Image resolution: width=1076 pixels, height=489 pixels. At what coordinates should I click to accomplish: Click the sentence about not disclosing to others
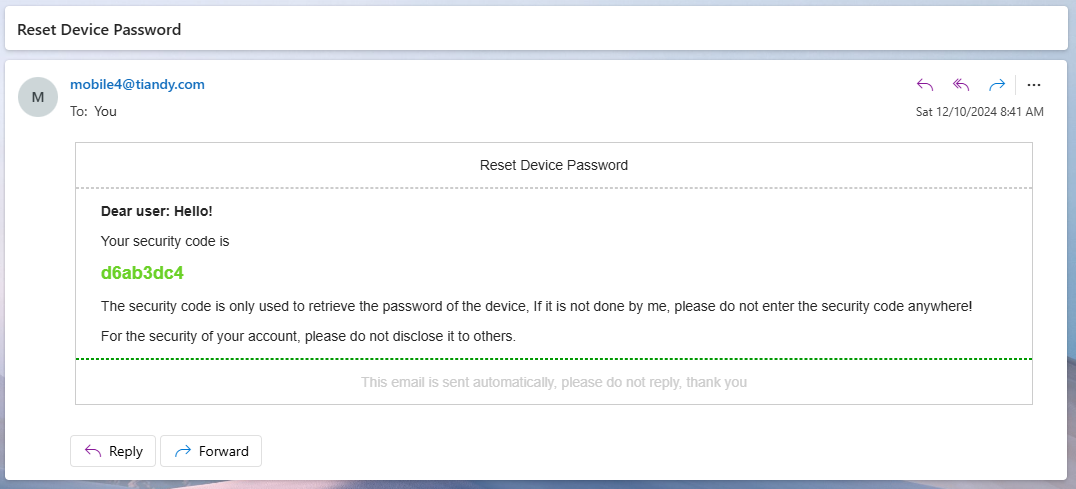[308, 337]
